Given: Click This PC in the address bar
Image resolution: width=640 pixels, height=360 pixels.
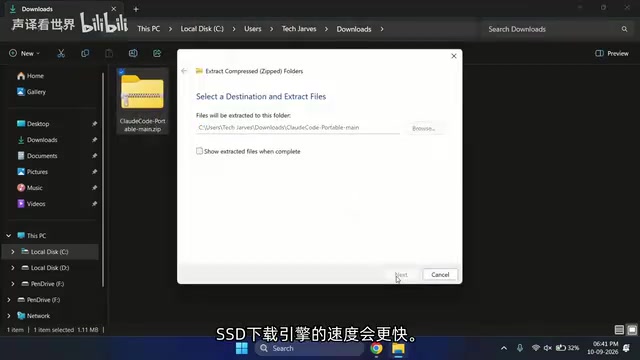Looking at the screenshot, I should pos(149,29).
